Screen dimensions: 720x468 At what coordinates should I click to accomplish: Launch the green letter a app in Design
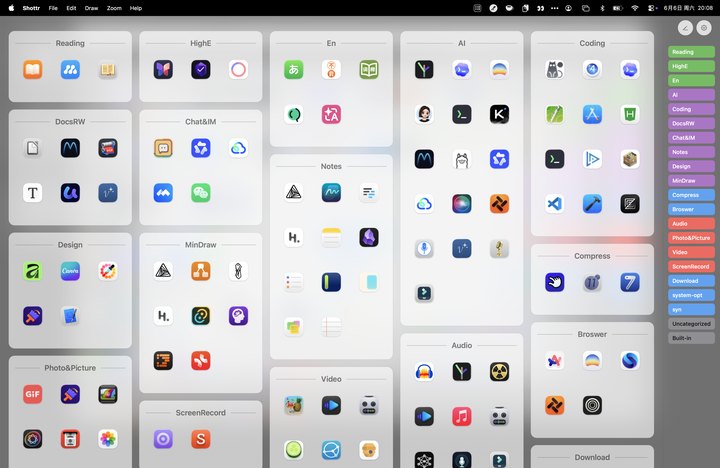33,271
